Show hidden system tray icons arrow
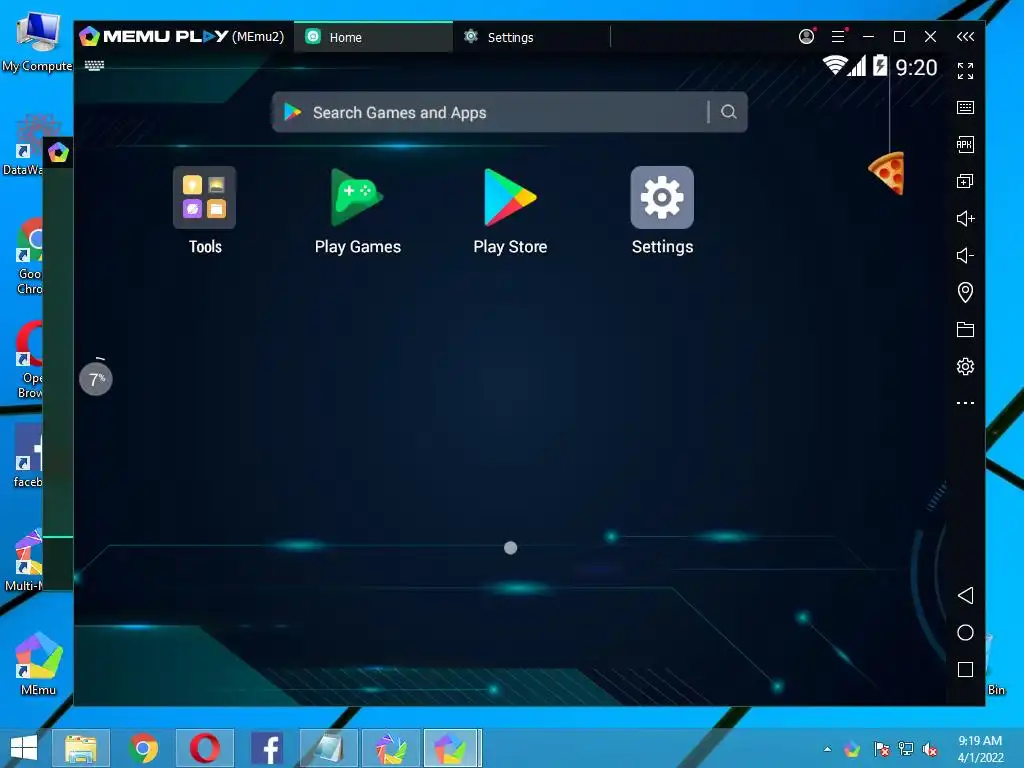Image resolution: width=1024 pixels, height=768 pixels. click(x=827, y=749)
